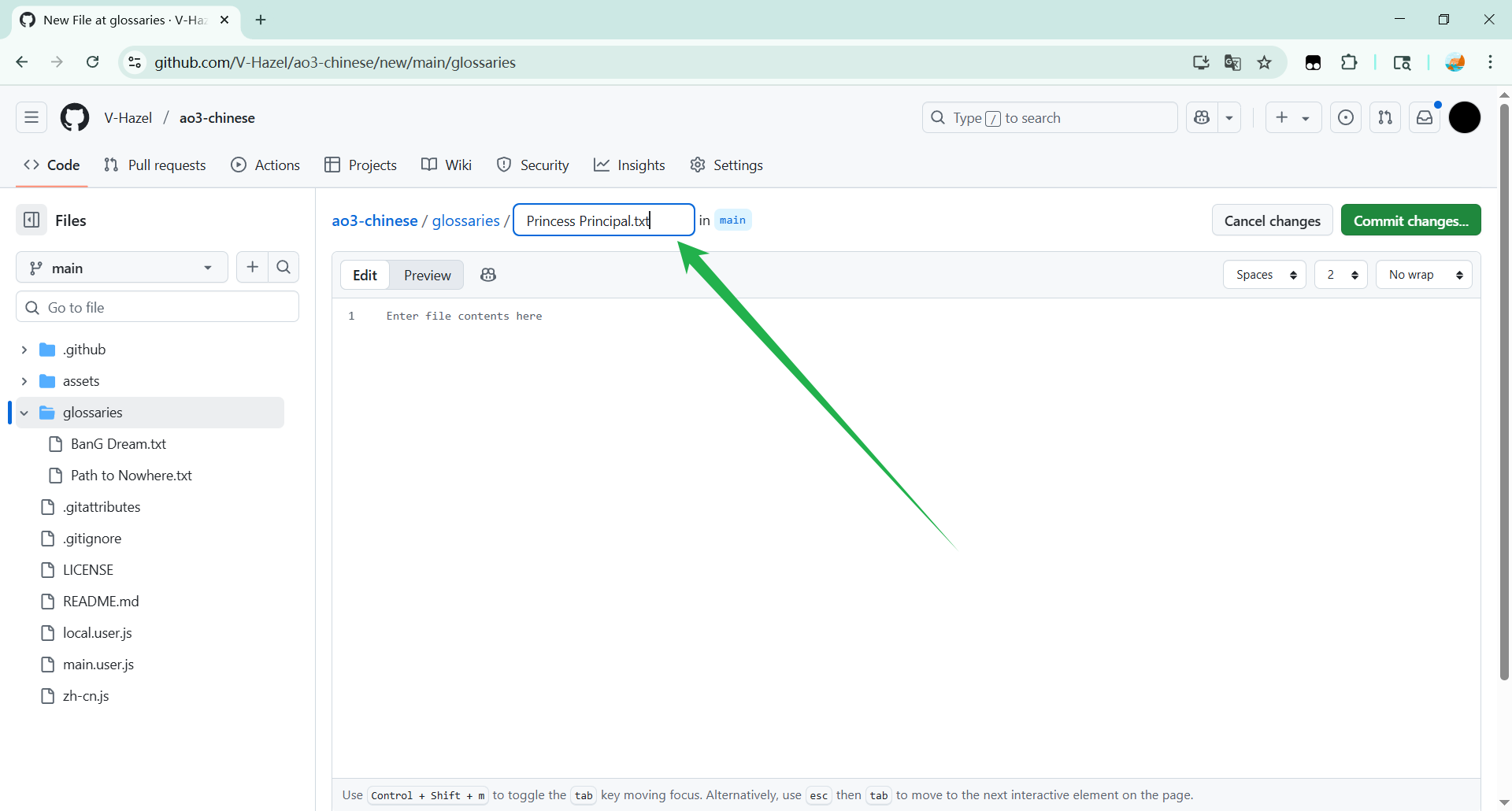Click the search files magnifier icon

[x=283, y=268]
